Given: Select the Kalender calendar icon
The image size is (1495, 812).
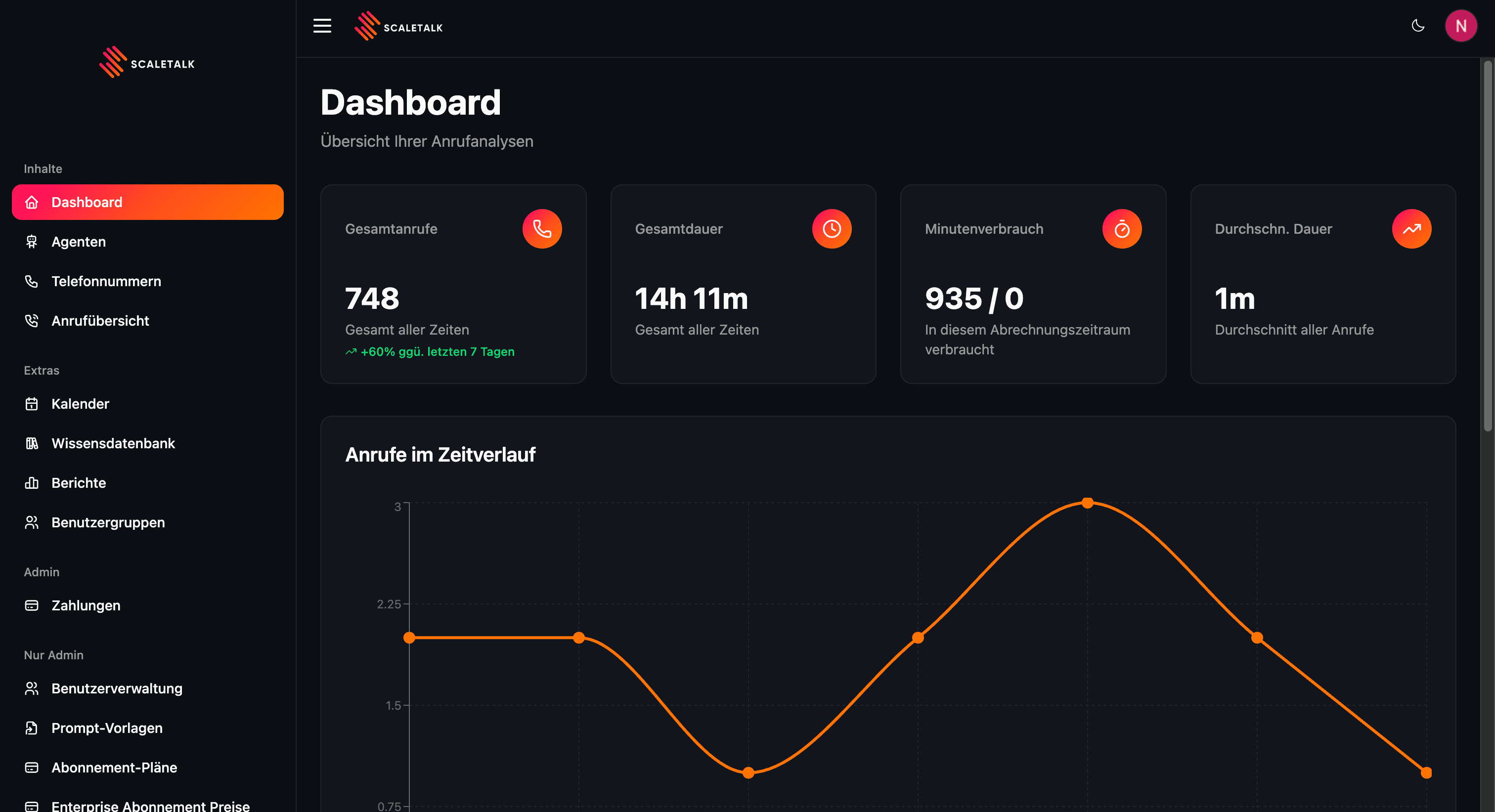Looking at the screenshot, I should pos(32,404).
